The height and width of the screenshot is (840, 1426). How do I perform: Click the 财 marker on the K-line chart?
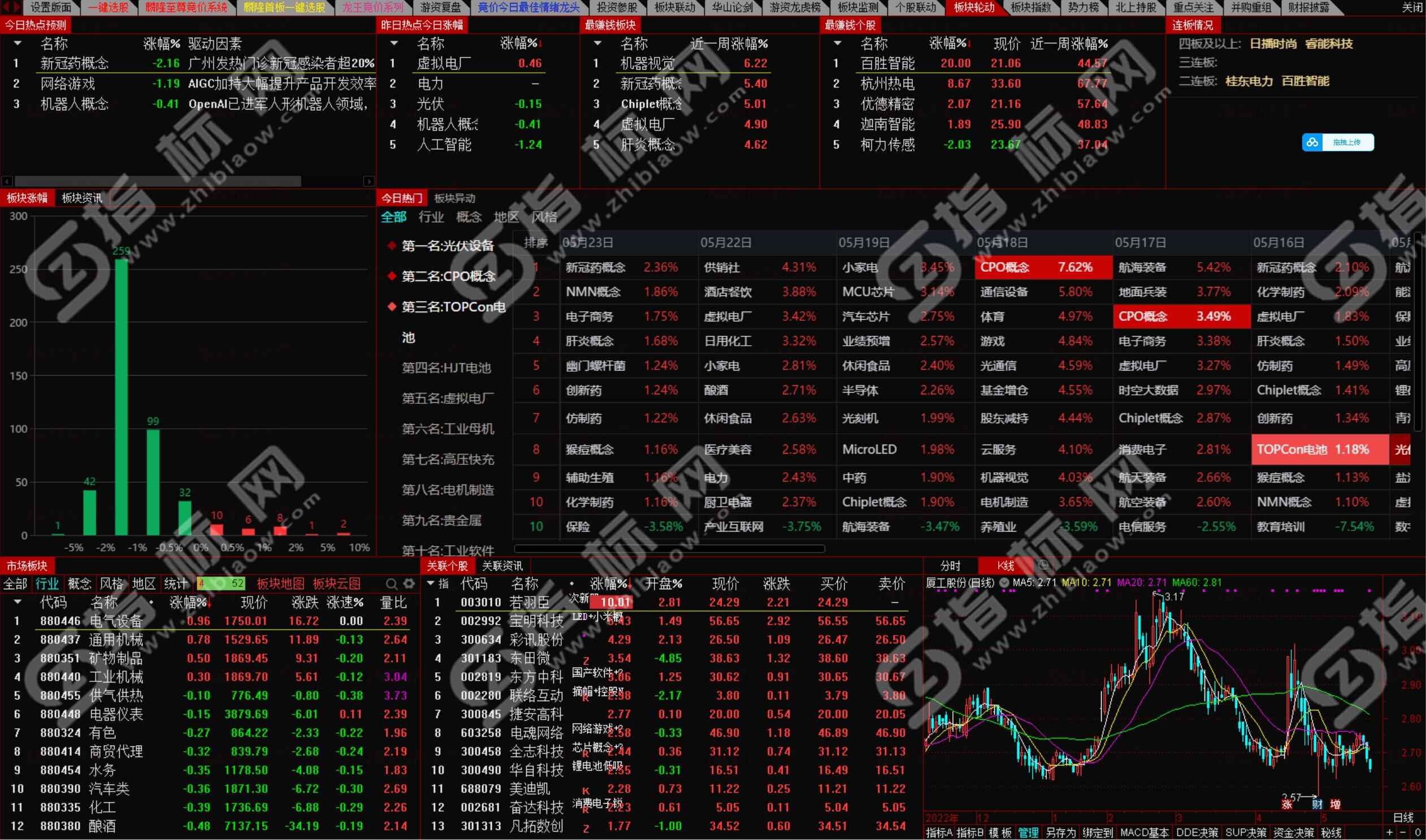[1317, 804]
